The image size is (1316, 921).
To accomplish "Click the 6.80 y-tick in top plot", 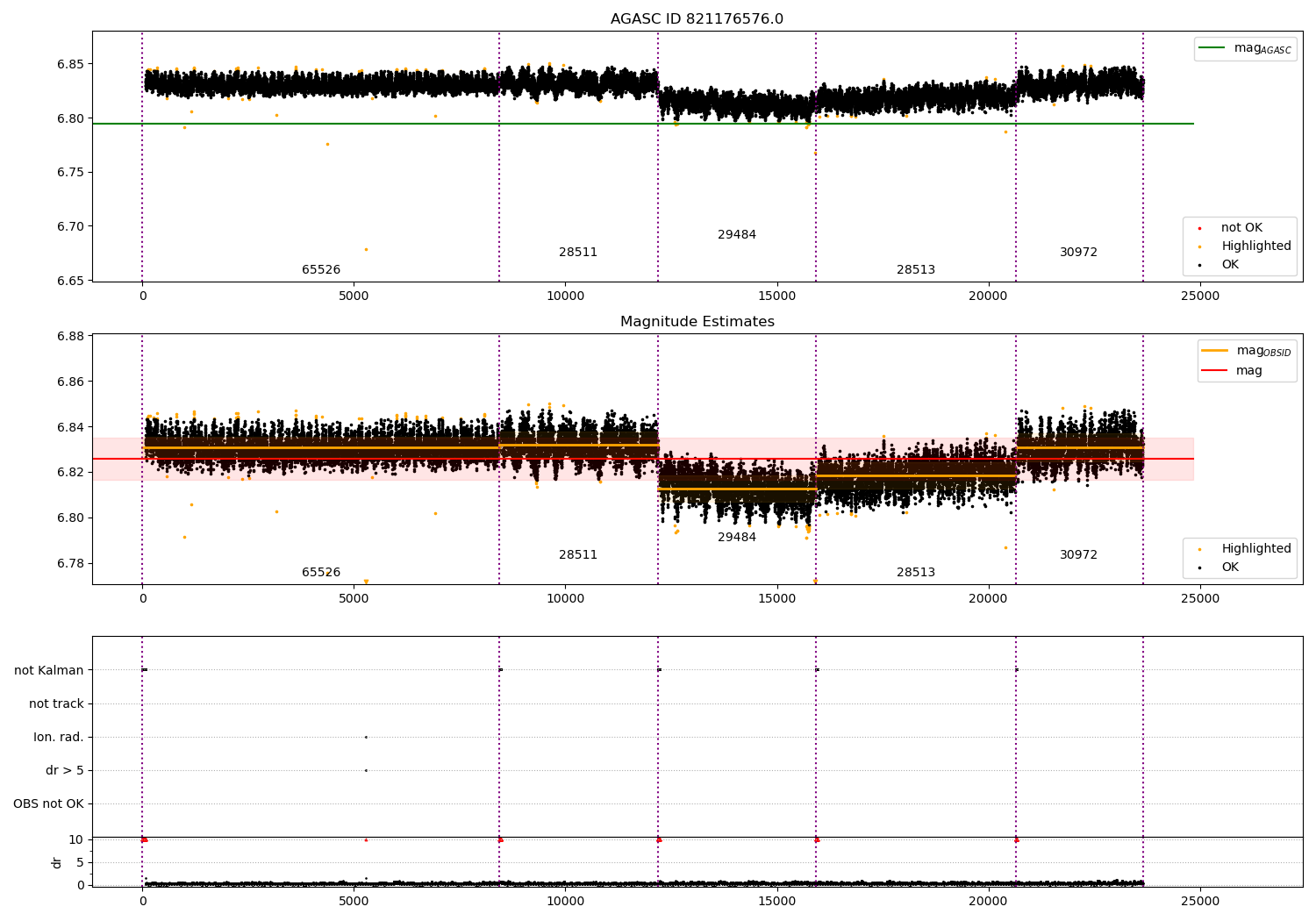I will 70,118.
